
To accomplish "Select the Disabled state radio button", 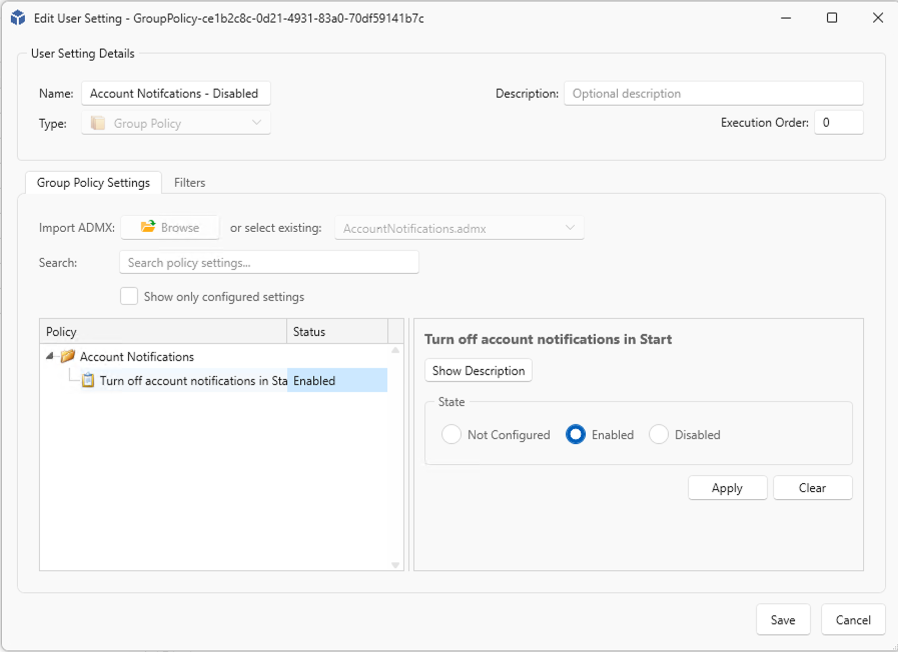I will coord(659,435).
